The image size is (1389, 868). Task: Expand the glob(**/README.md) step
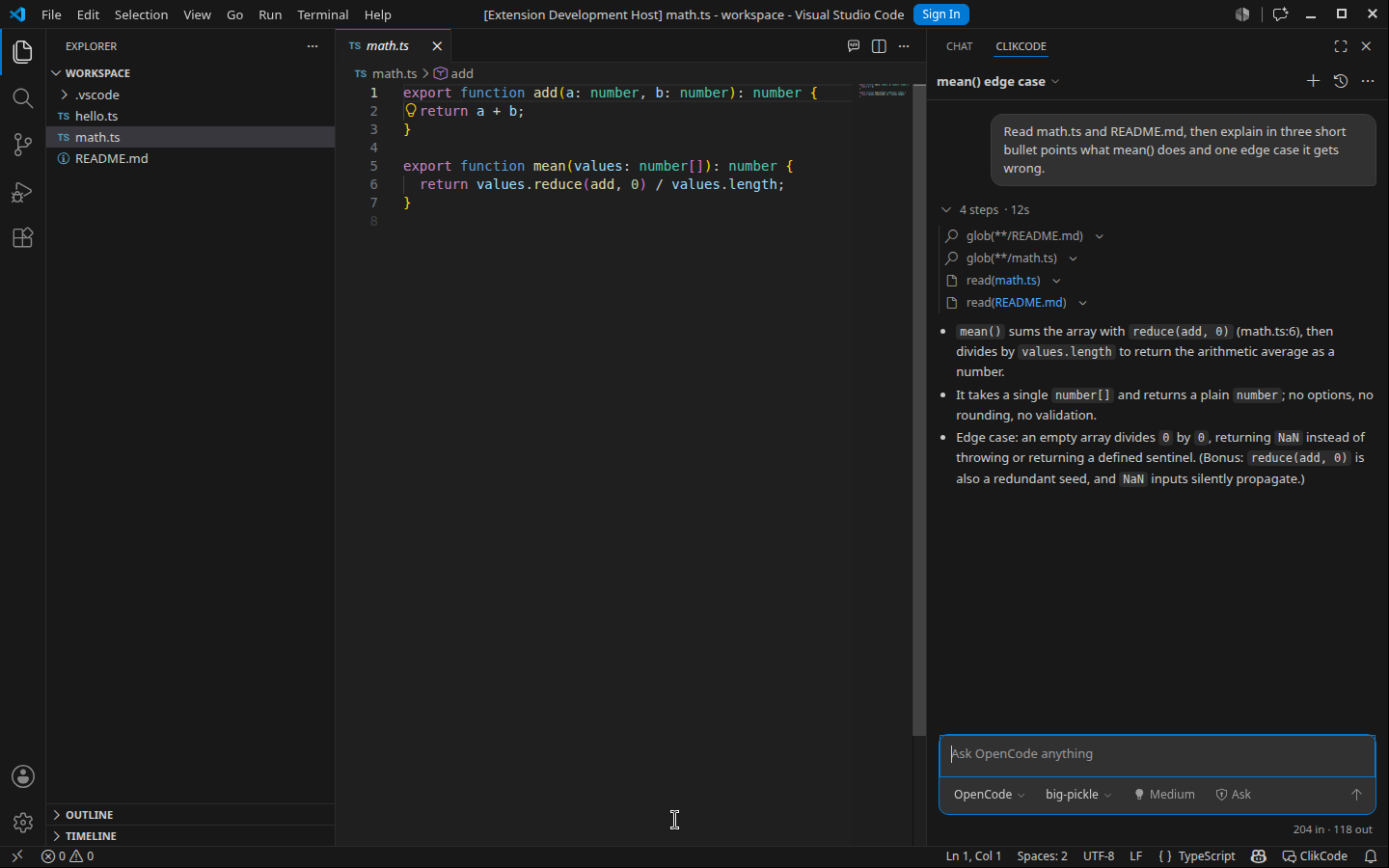(x=1024, y=236)
